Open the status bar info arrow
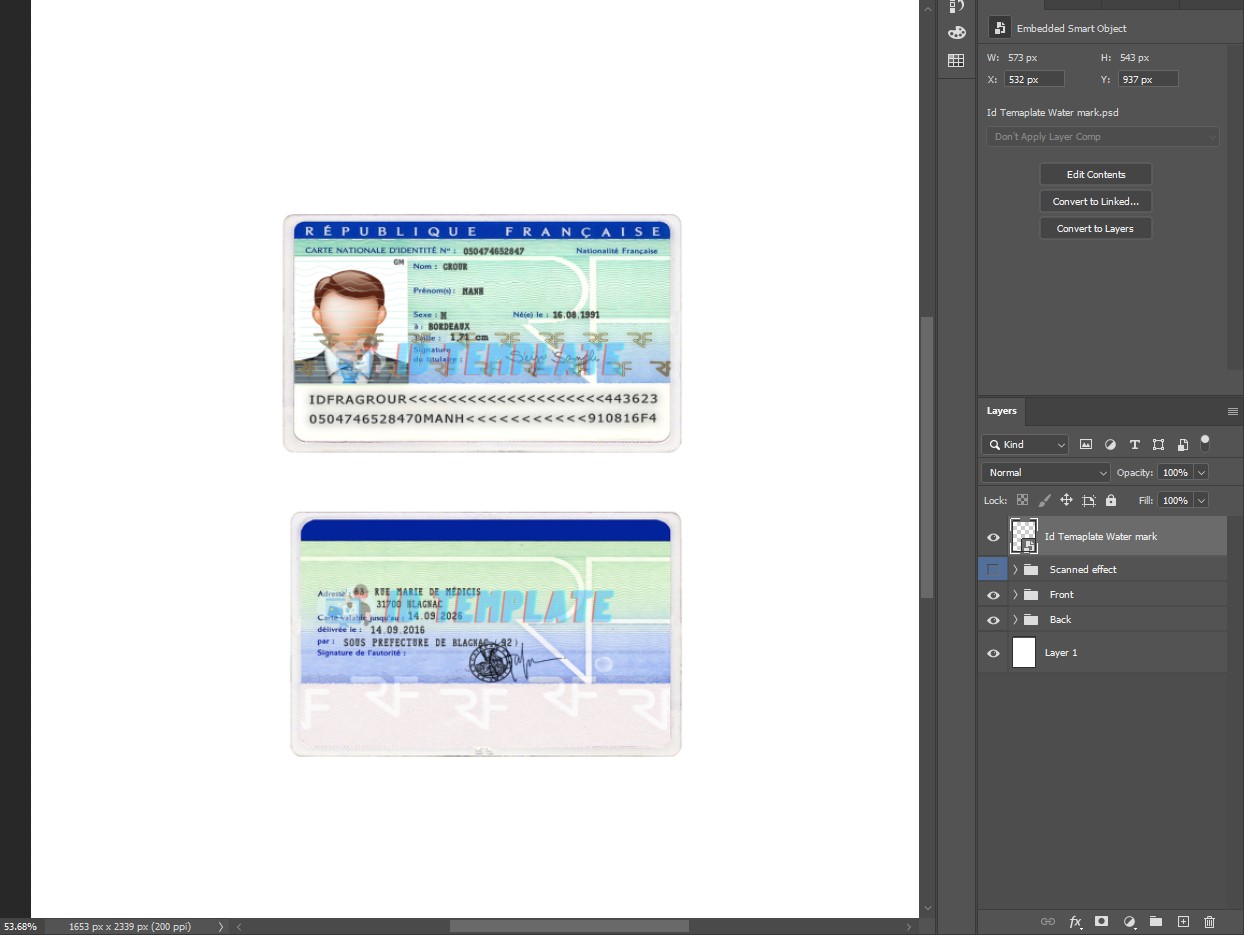This screenshot has height=935, width=1244. point(221,927)
